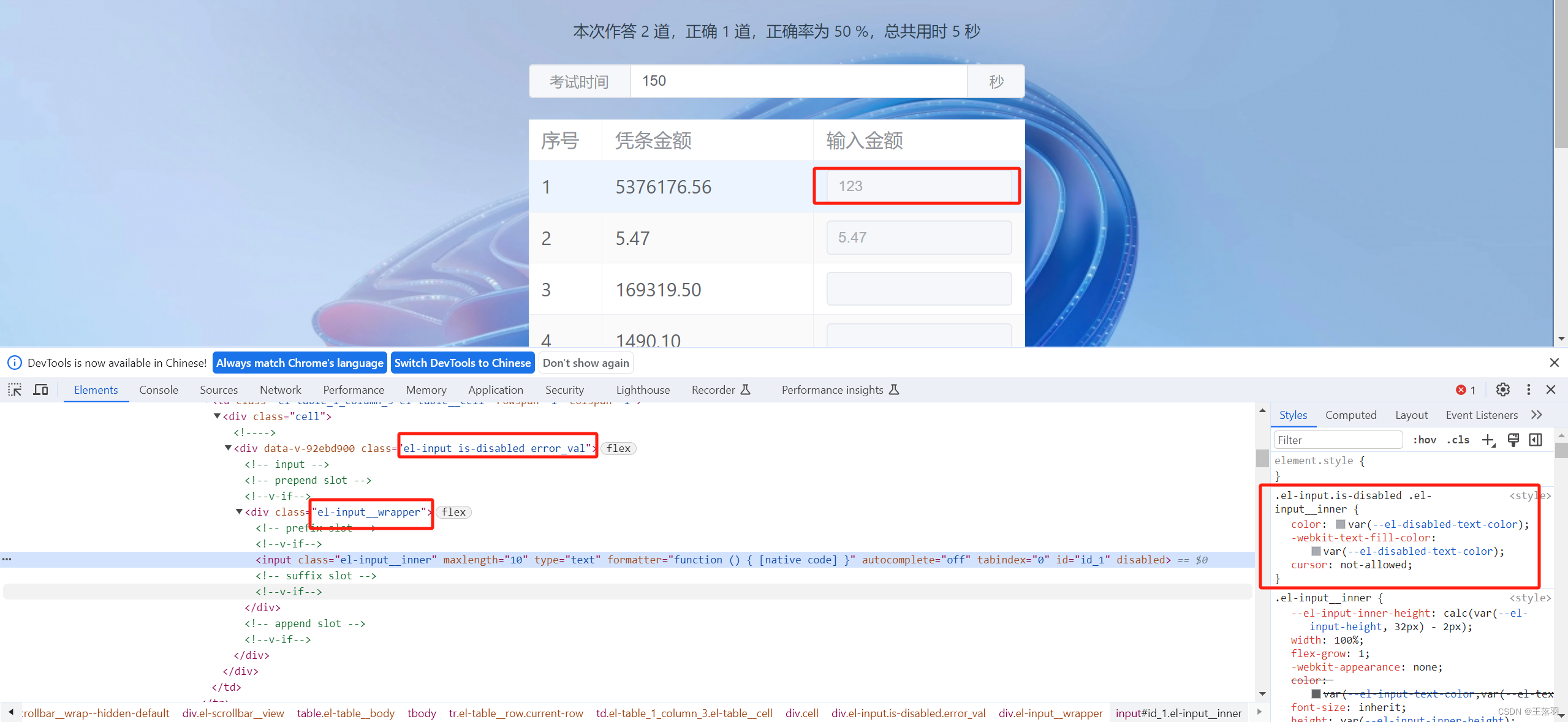The height and width of the screenshot is (722, 1568).
Task: Collapse the div class="cell" node
Action: click(217, 416)
